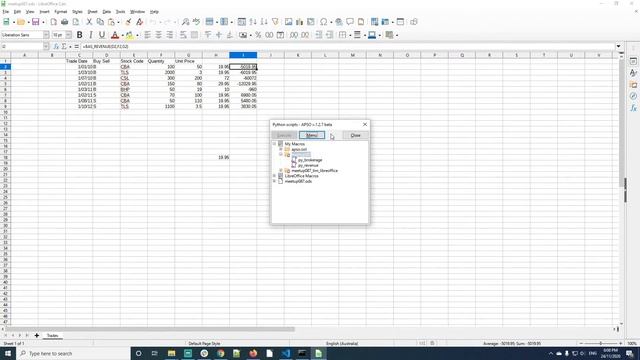Click the formula input line
The width and height of the screenshot is (640, 360).
click(x=348, y=47)
